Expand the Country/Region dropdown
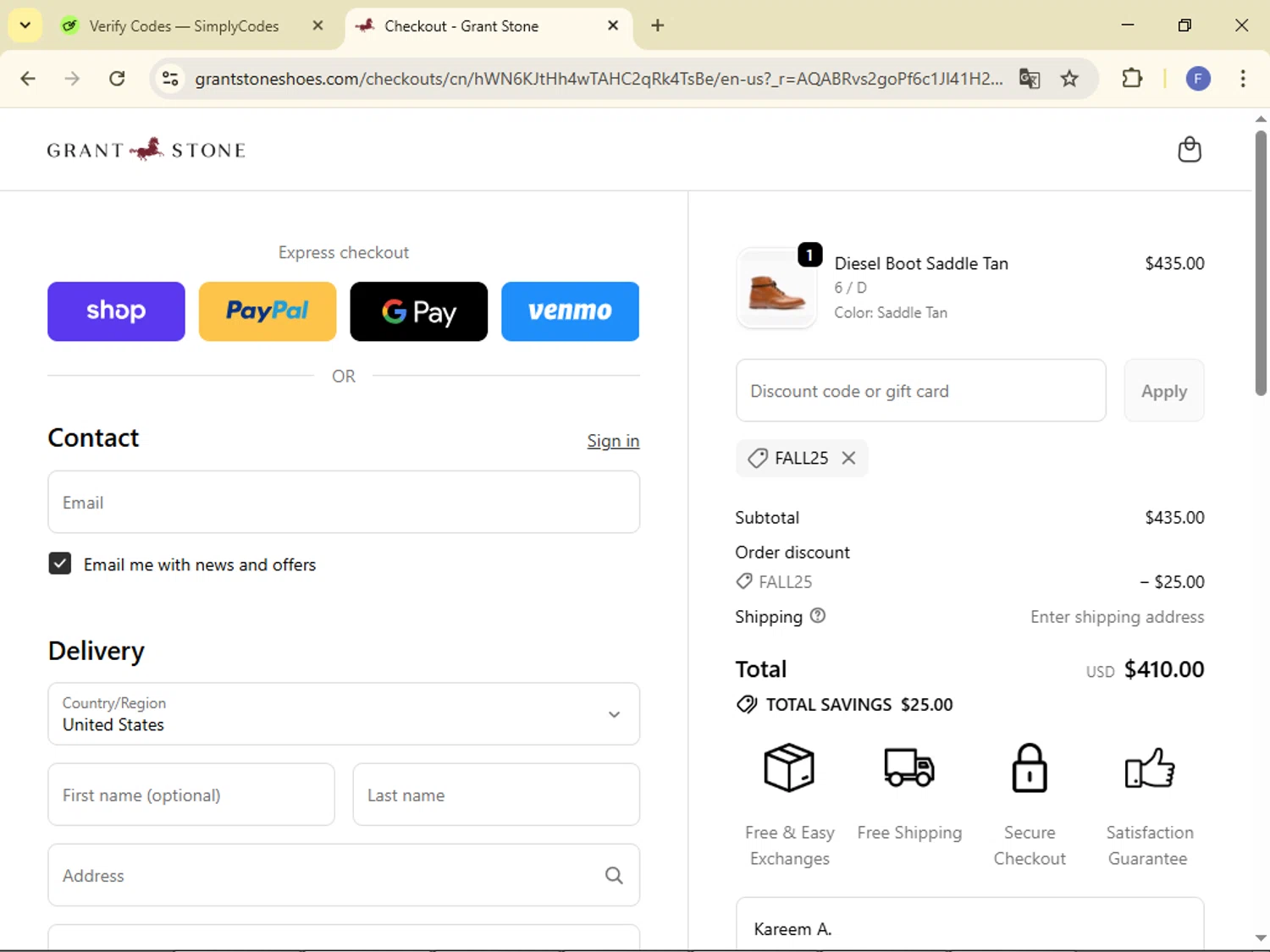Screen dimensions: 1270x952 pos(344,713)
